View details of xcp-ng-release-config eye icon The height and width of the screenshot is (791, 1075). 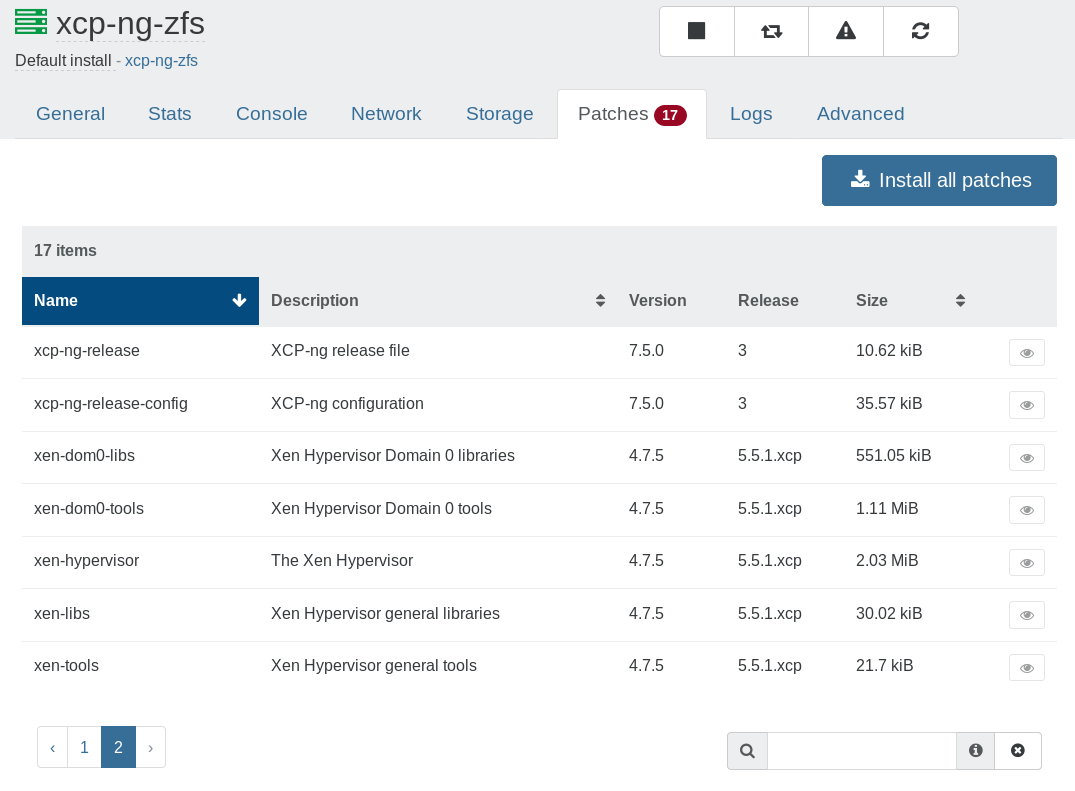pos(1027,405)
